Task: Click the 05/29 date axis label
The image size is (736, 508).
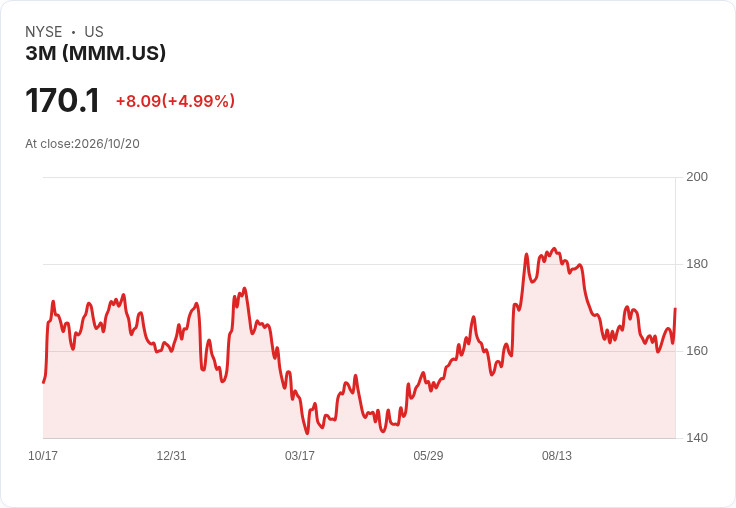Action: pos(428,456)
